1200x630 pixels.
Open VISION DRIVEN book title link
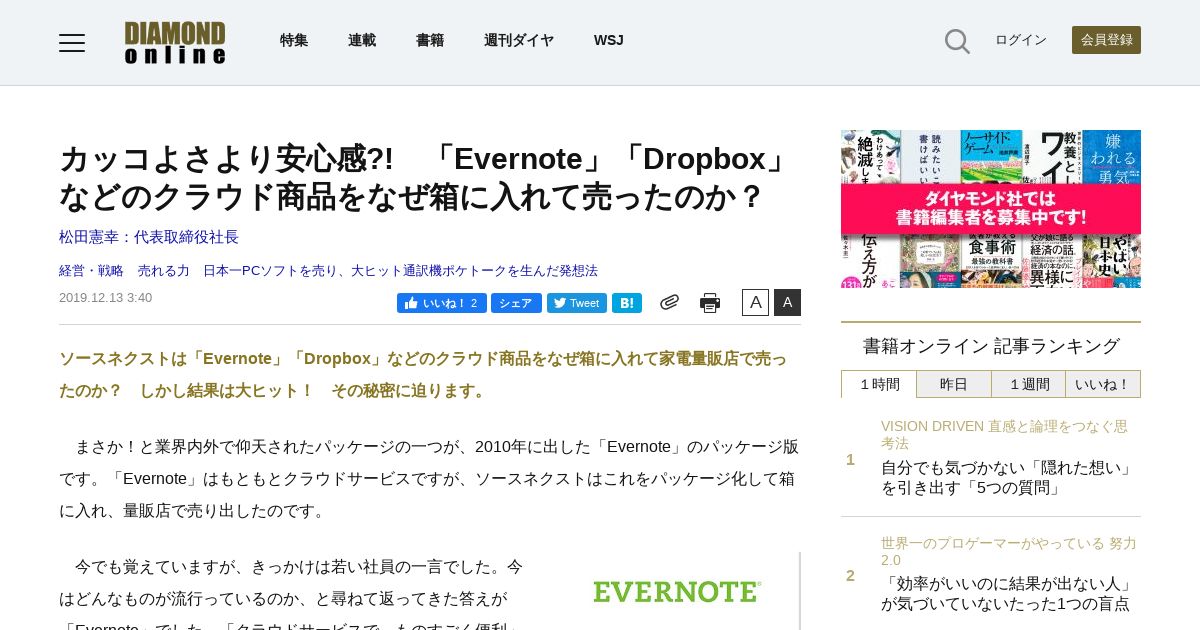tap(1004, 434)
